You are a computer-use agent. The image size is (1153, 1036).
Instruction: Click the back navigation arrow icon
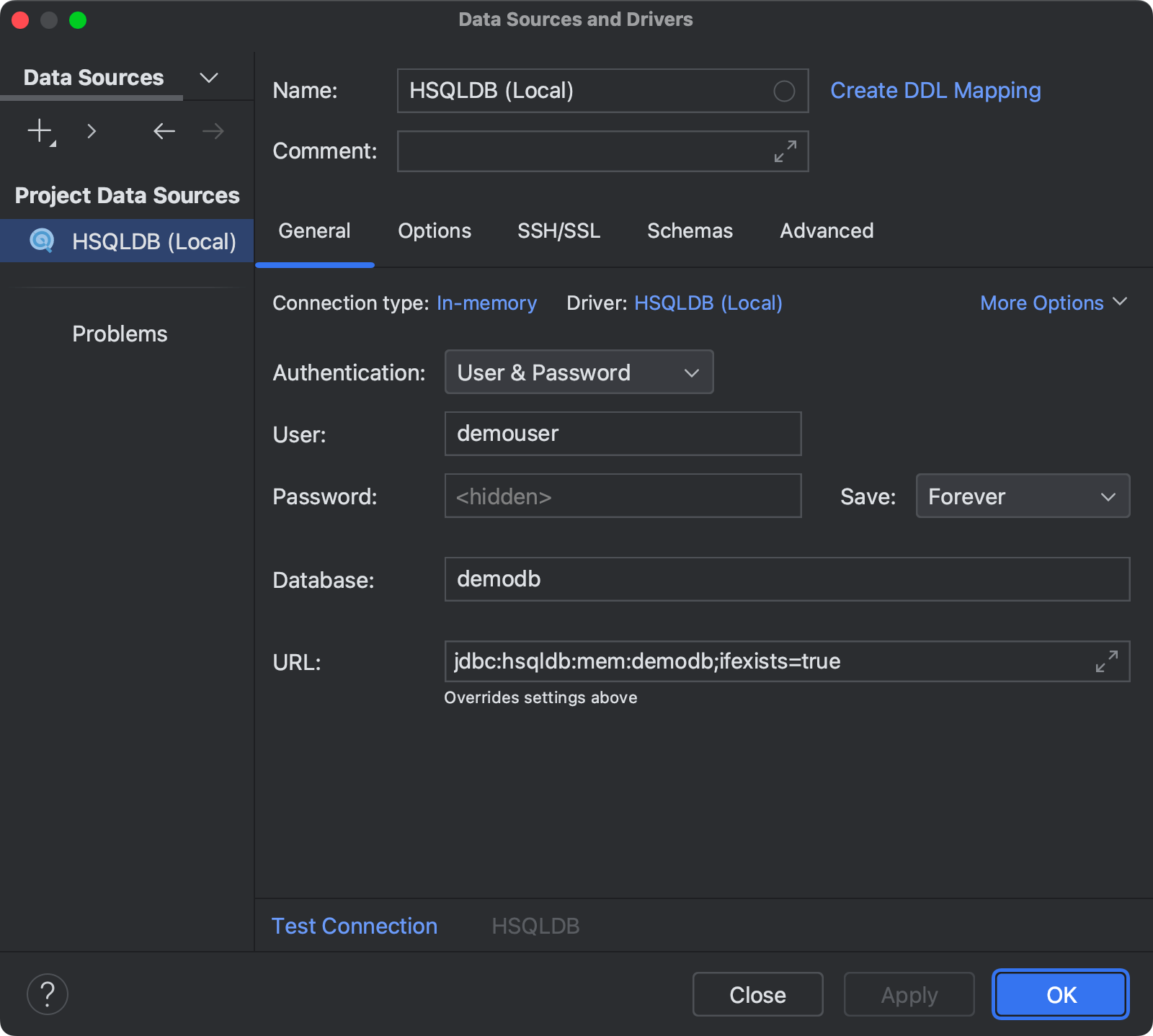click(164, 131)
